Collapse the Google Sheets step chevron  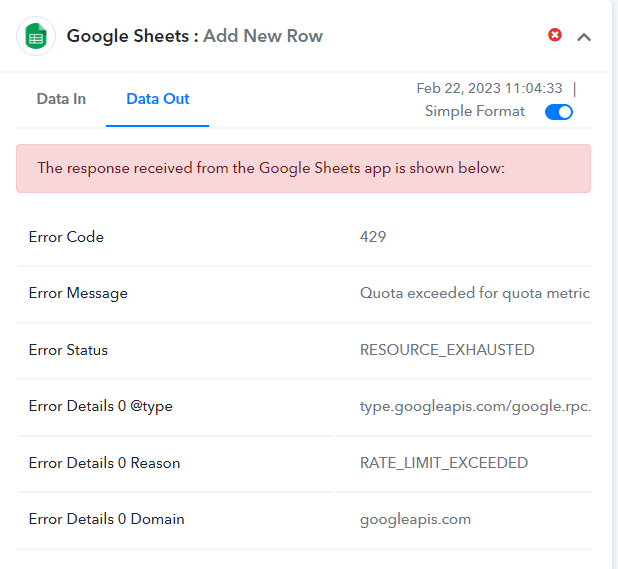point(584,37)
